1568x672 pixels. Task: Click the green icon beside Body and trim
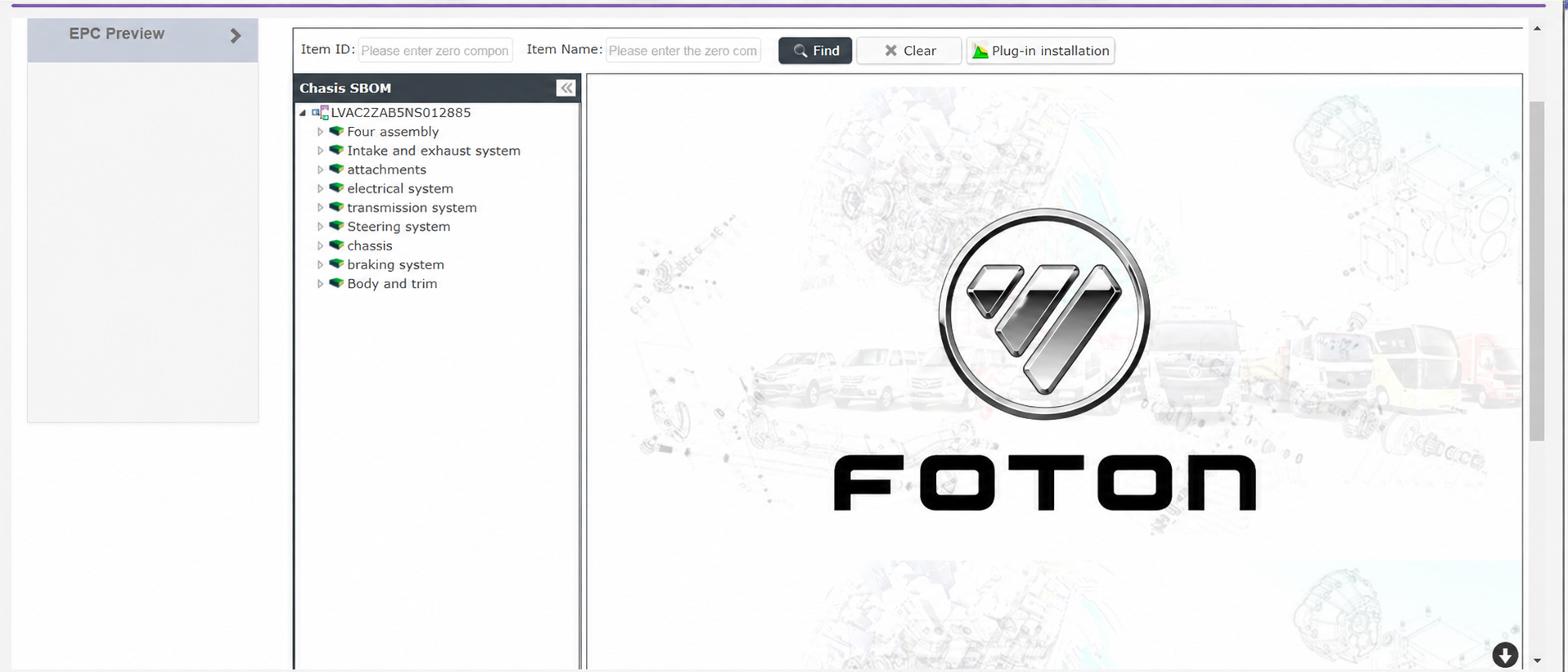tap(336, 283)
